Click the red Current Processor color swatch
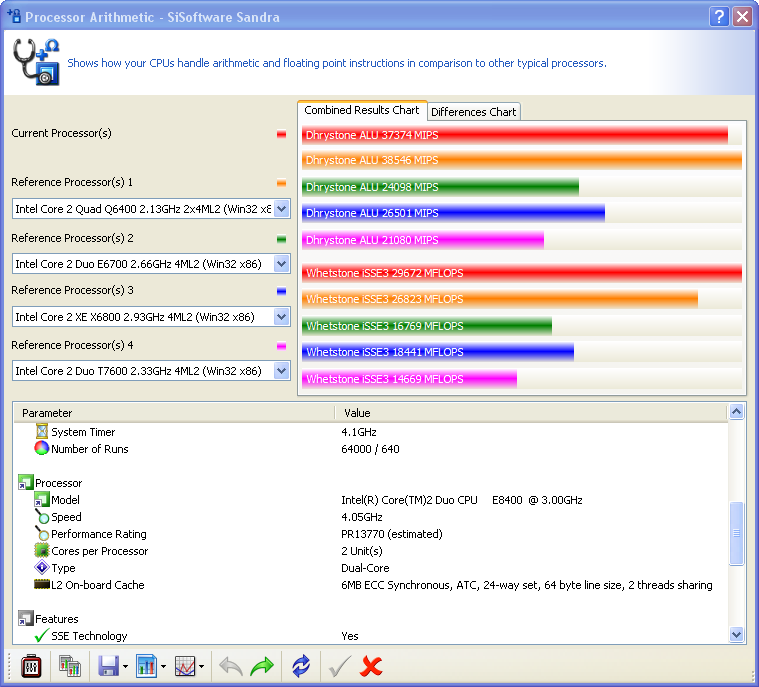 pos(281,135)
